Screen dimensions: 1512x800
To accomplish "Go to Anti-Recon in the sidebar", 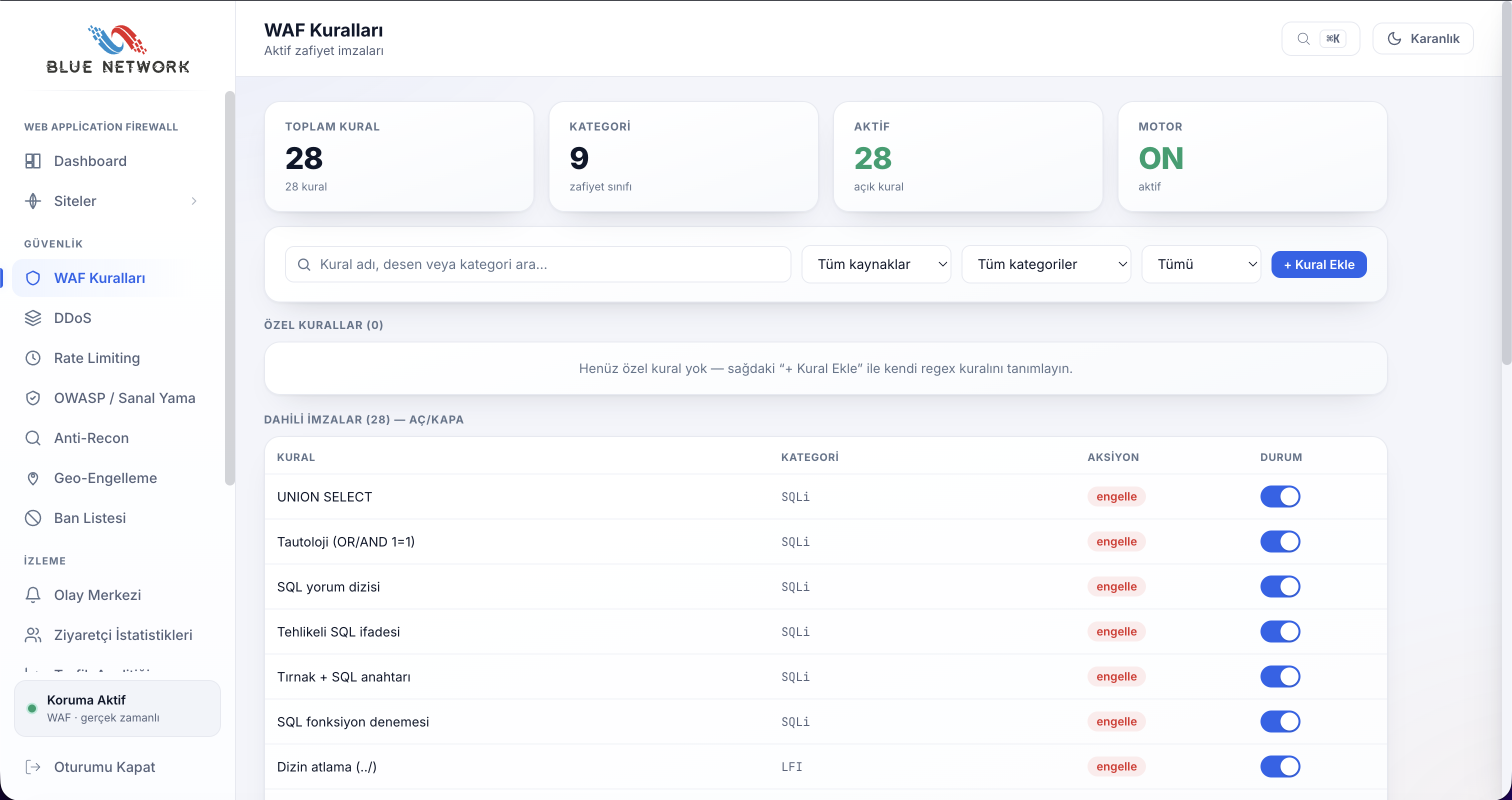I will click(x=91, y=438).
